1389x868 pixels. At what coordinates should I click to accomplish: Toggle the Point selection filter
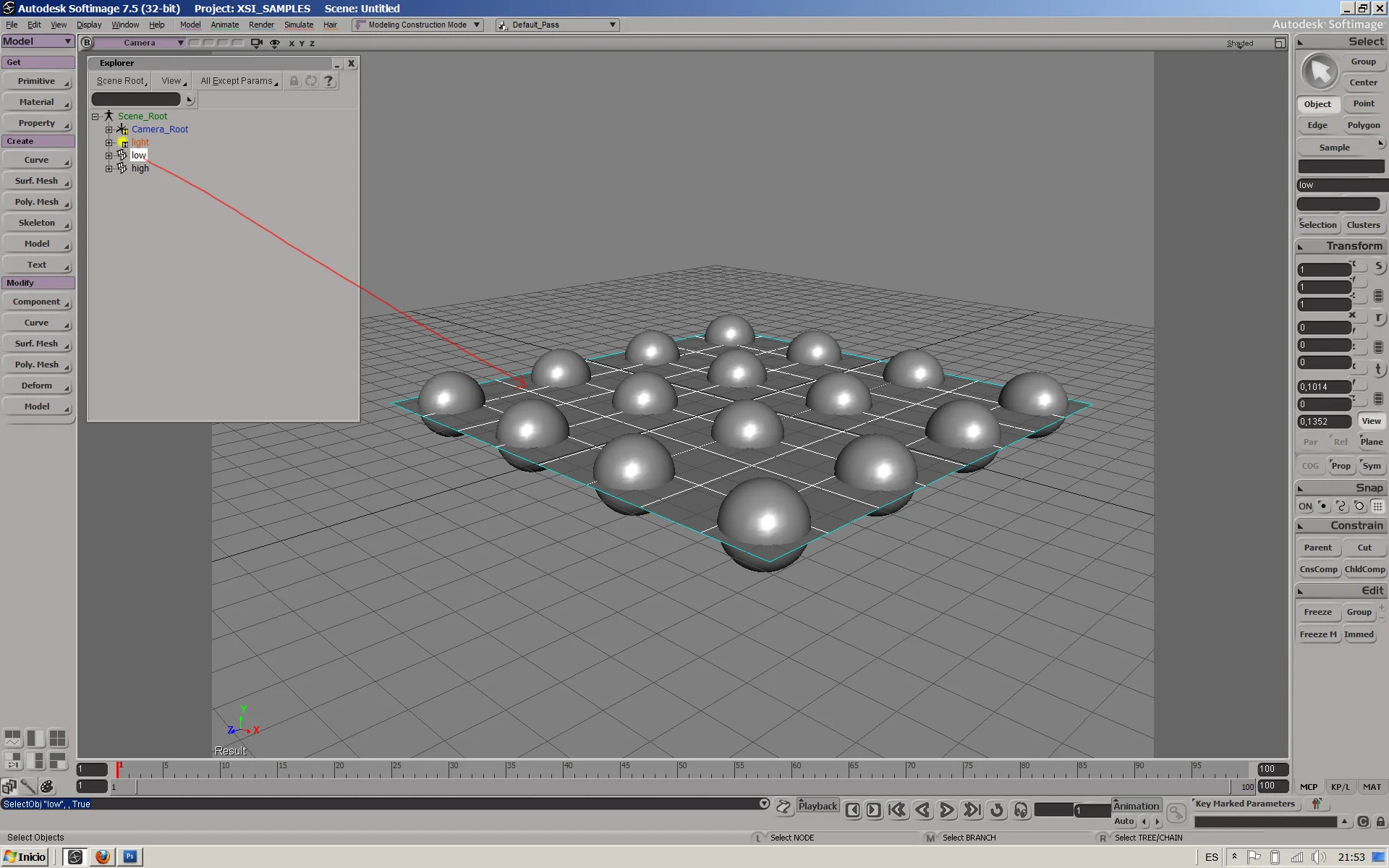pyautogui.click(x=1364, y=103)
